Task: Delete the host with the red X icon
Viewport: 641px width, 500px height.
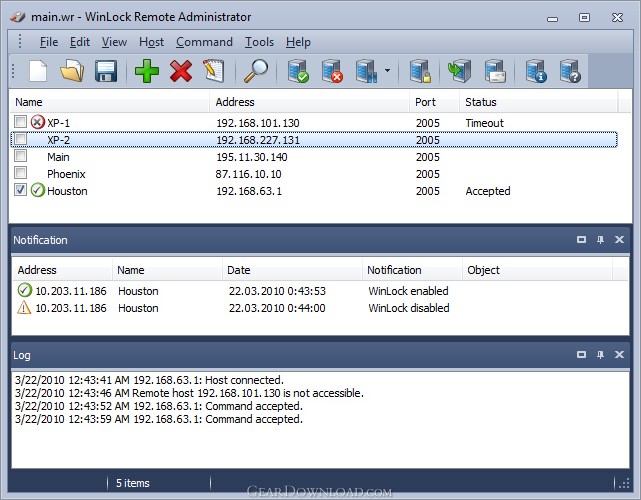Action: click(181, 71)
